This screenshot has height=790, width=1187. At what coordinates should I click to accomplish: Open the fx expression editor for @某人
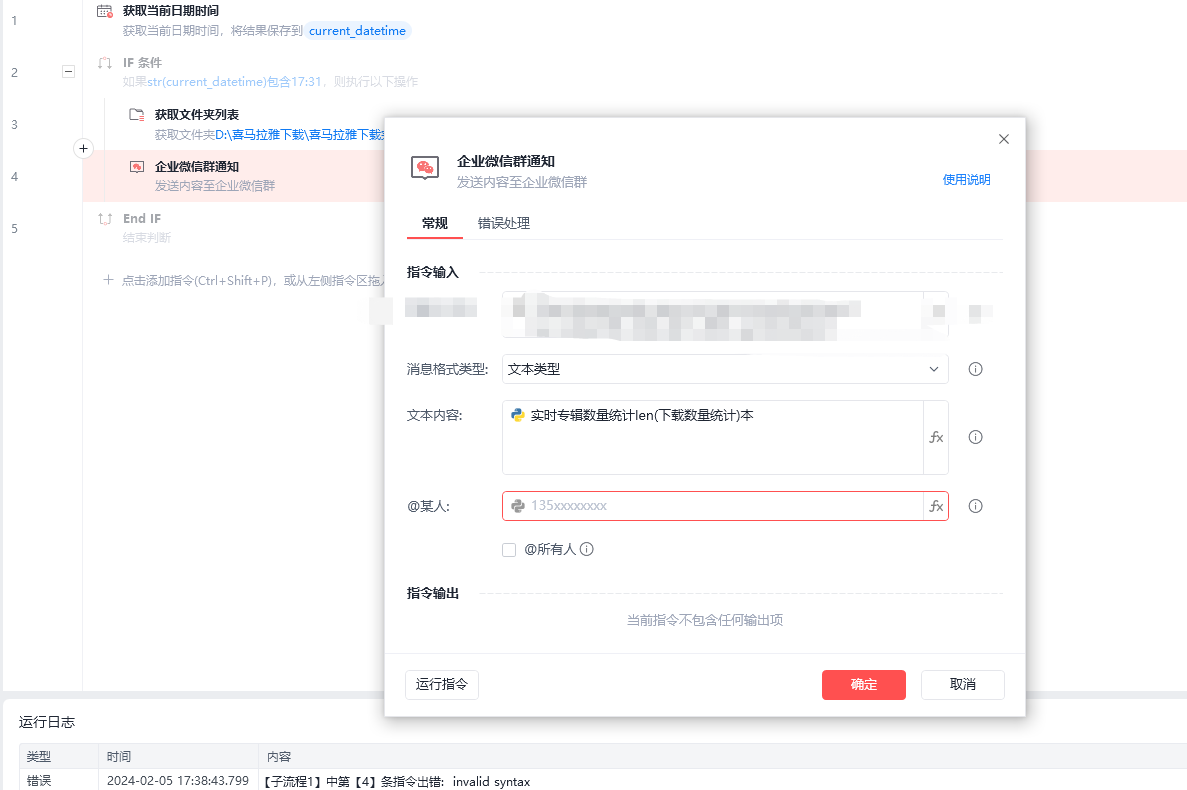point(936,506)
